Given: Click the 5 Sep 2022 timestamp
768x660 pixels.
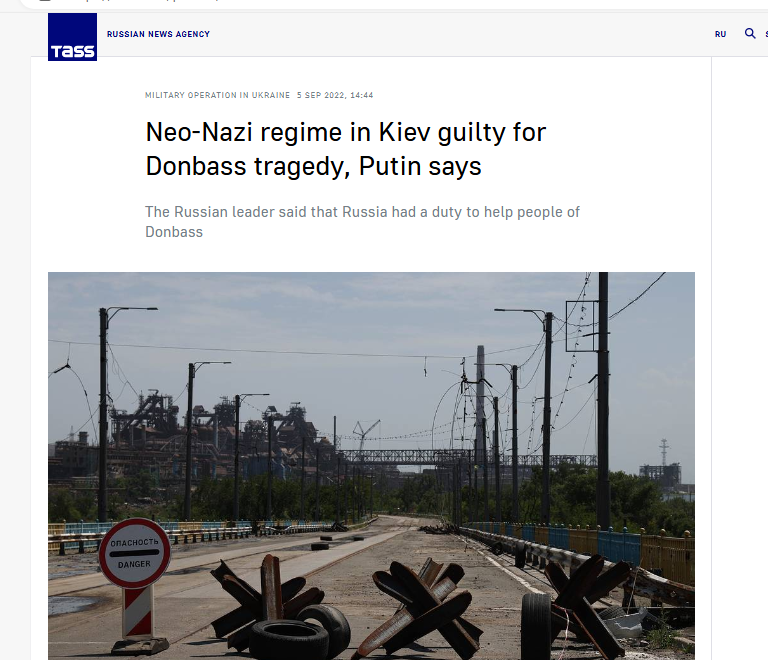Looking at the screenshot, I should [335, 95].
